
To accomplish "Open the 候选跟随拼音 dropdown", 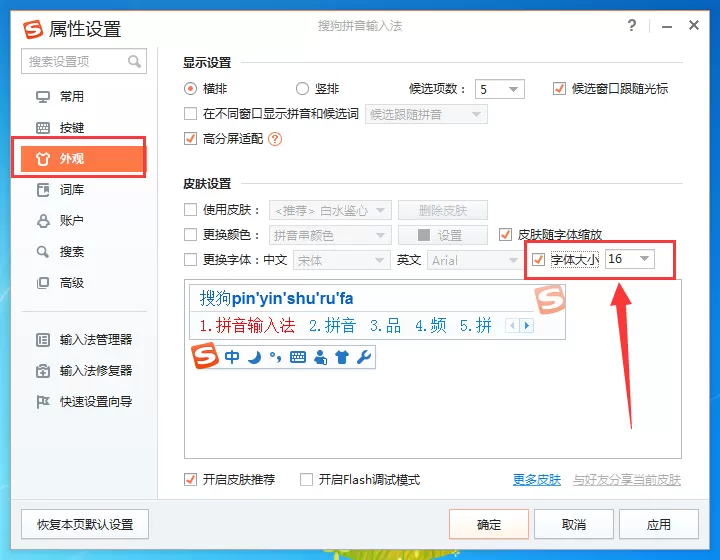I will pyautogui.click(x=426, y=114).
